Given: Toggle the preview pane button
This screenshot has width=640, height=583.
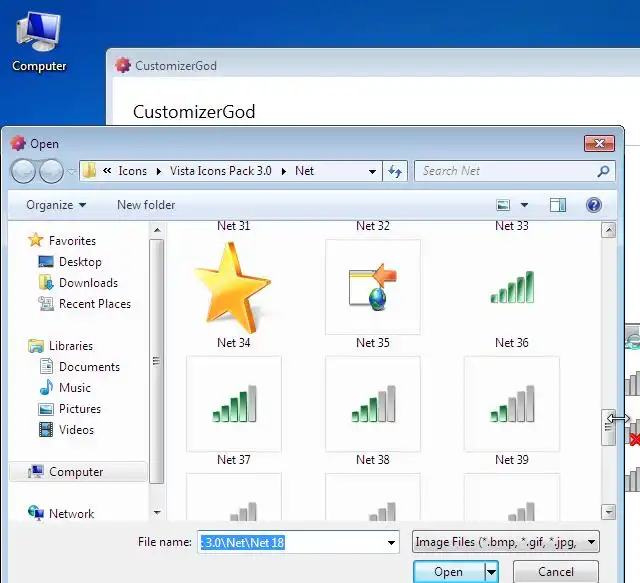Looking at the screenshot, I should (x=558, y=205).
